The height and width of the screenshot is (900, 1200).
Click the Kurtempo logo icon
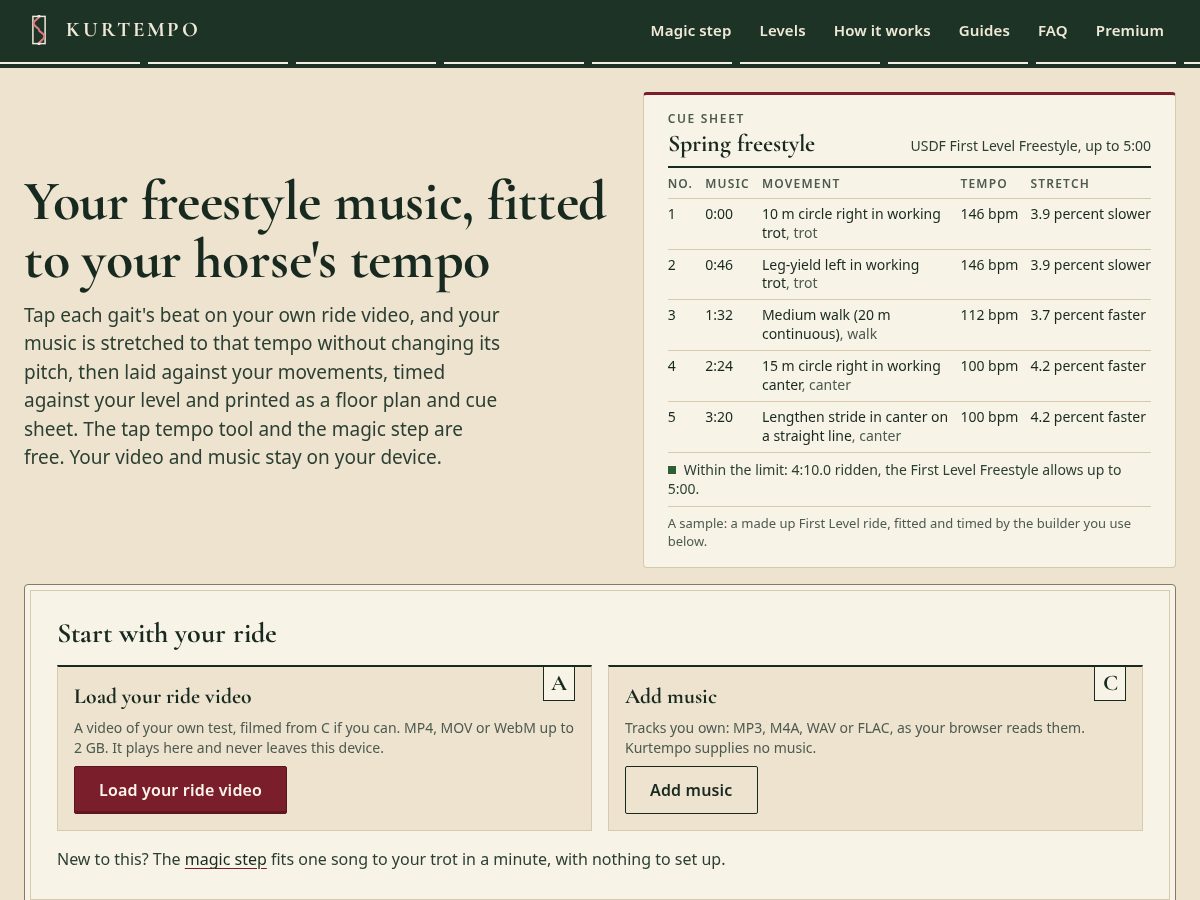[38, 30]
